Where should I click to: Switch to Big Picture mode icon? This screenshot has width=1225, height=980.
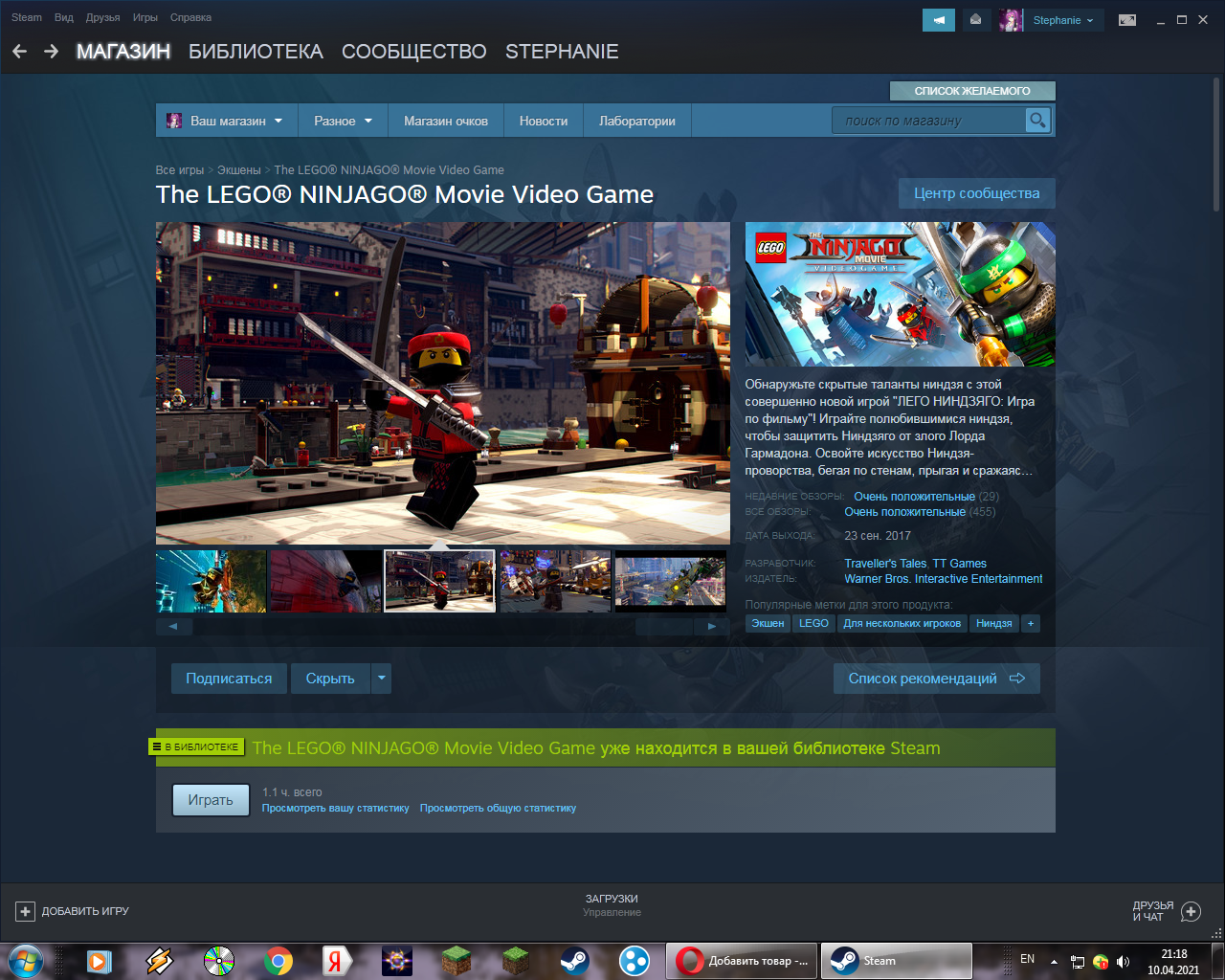click(x=1127, y=20)
